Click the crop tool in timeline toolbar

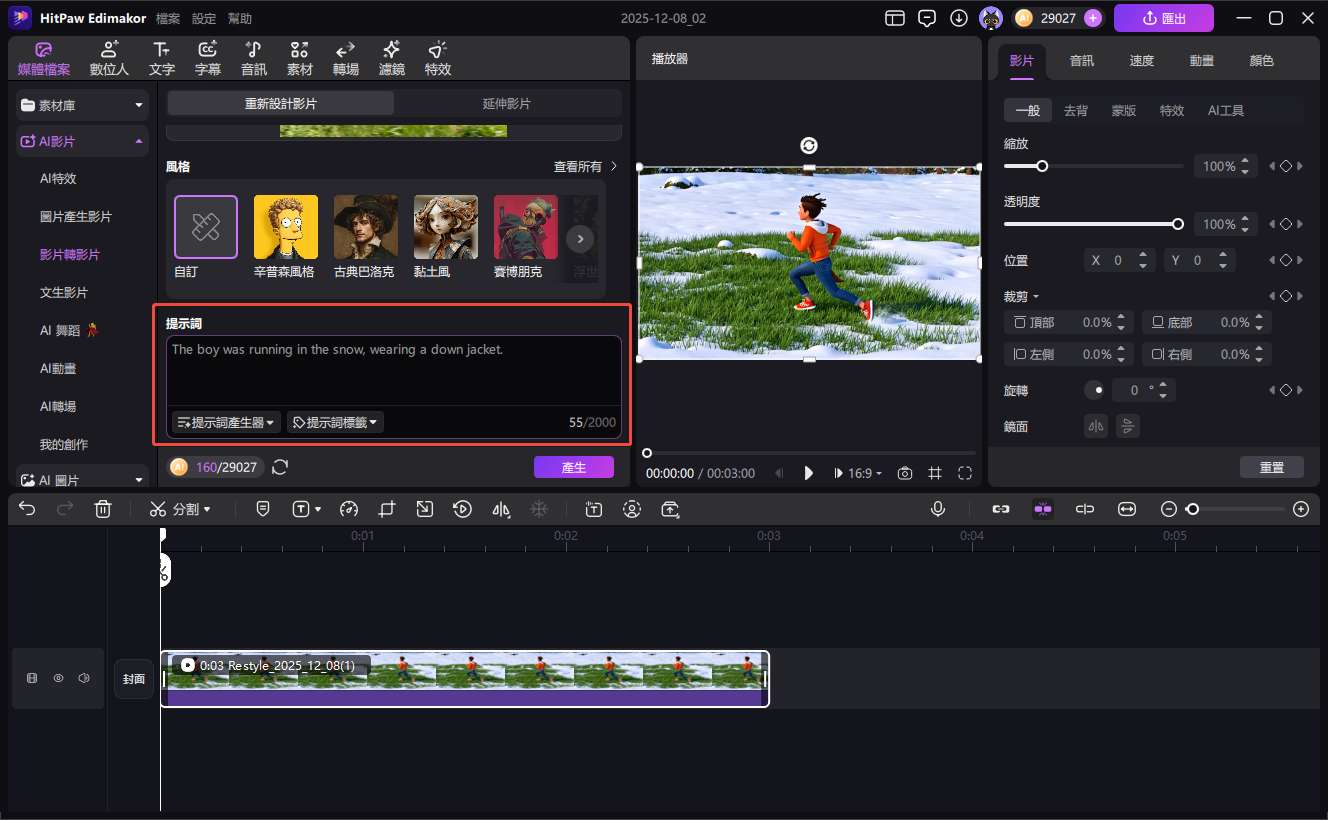387,509
